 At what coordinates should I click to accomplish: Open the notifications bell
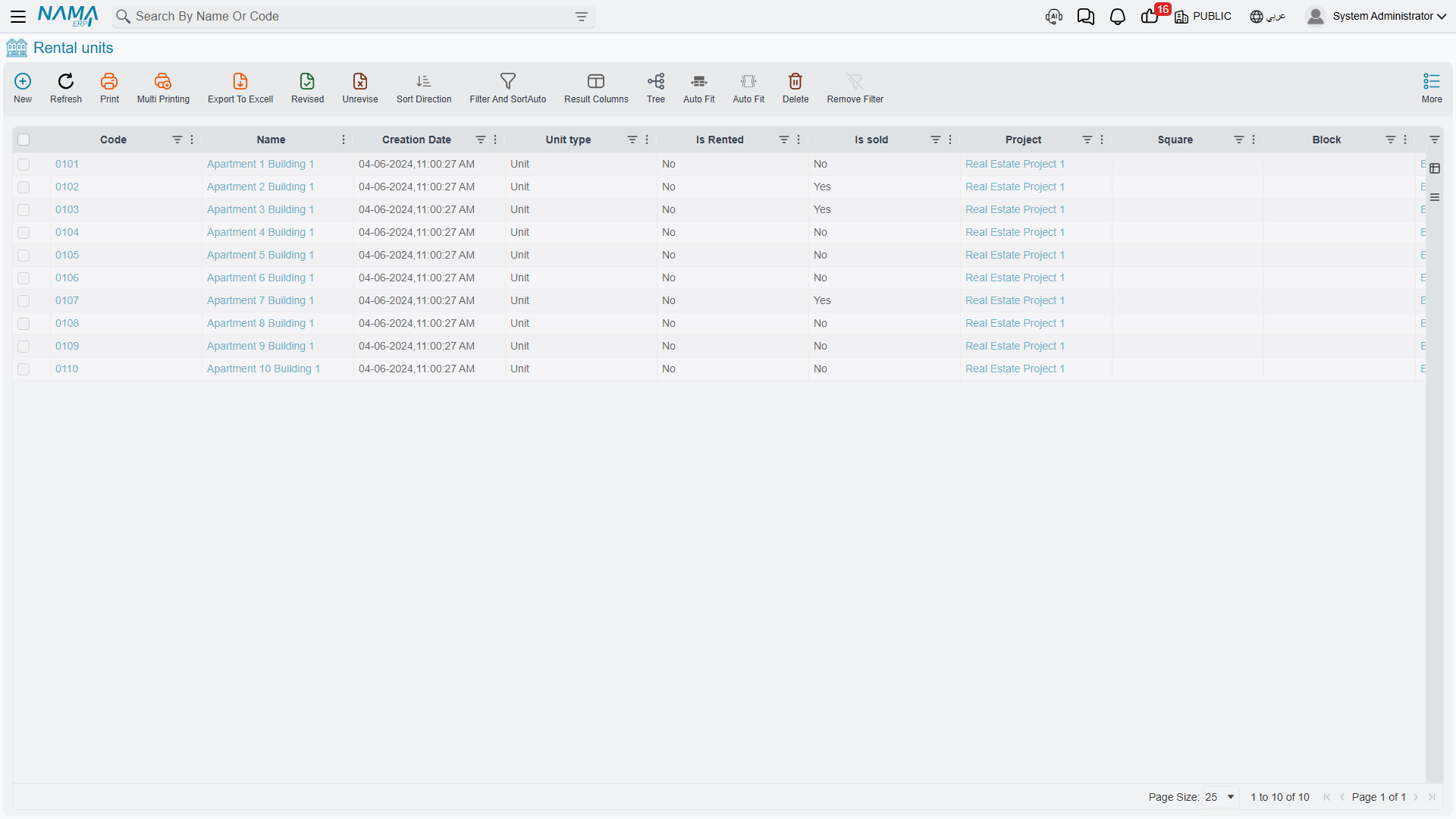point(1118,17)
